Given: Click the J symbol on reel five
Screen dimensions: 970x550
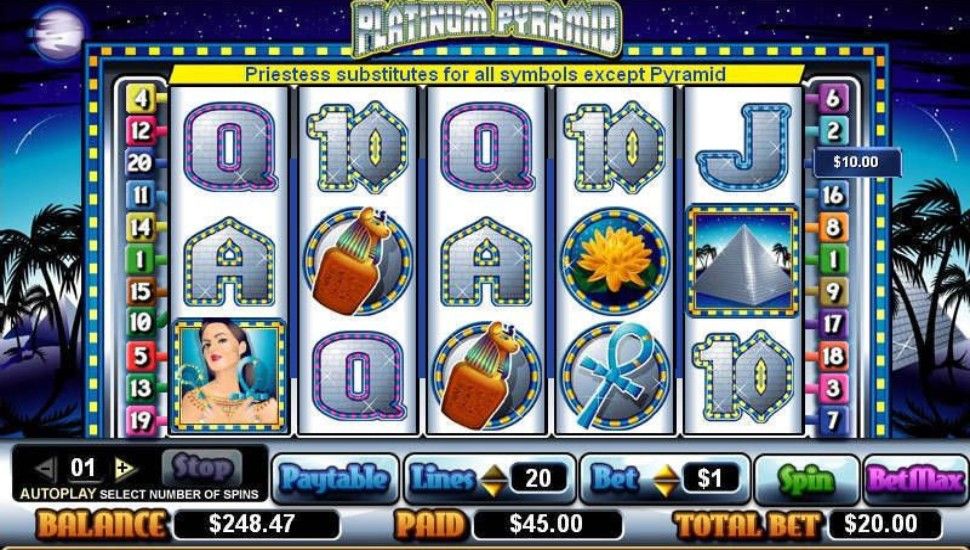Looking at the screenshot, I should (x=744, y=147).
